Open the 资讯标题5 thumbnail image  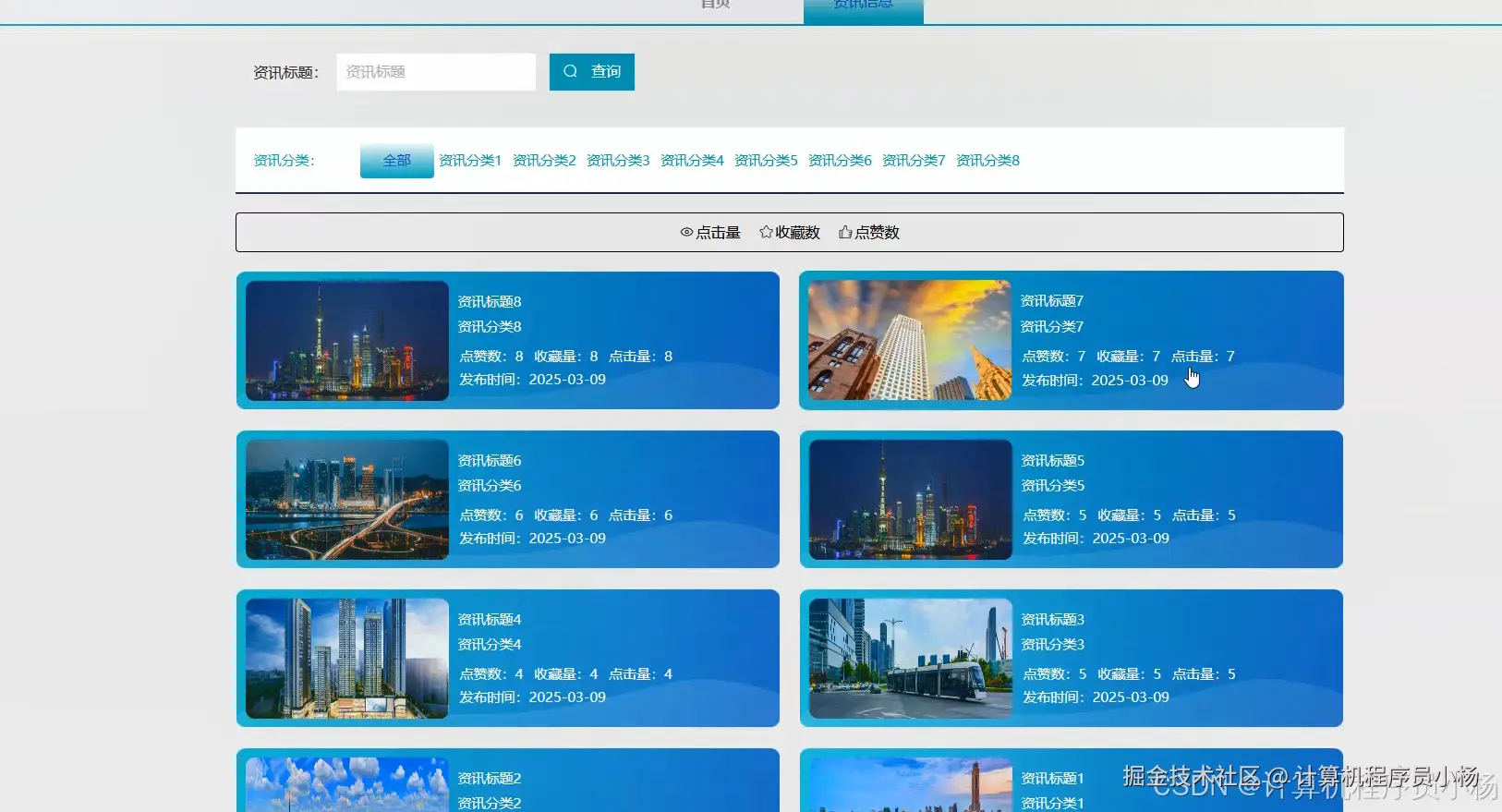[x=911, y=500]
